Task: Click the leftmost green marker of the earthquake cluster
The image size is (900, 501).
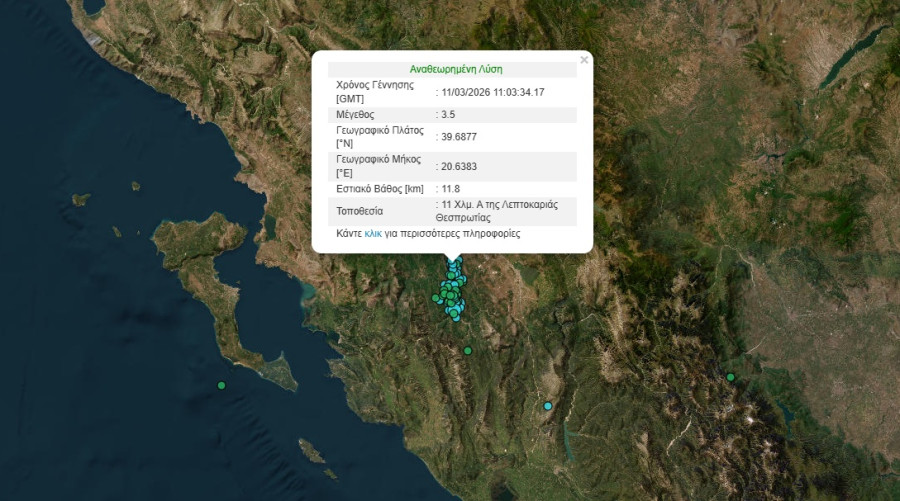Action: click(436, 298)
